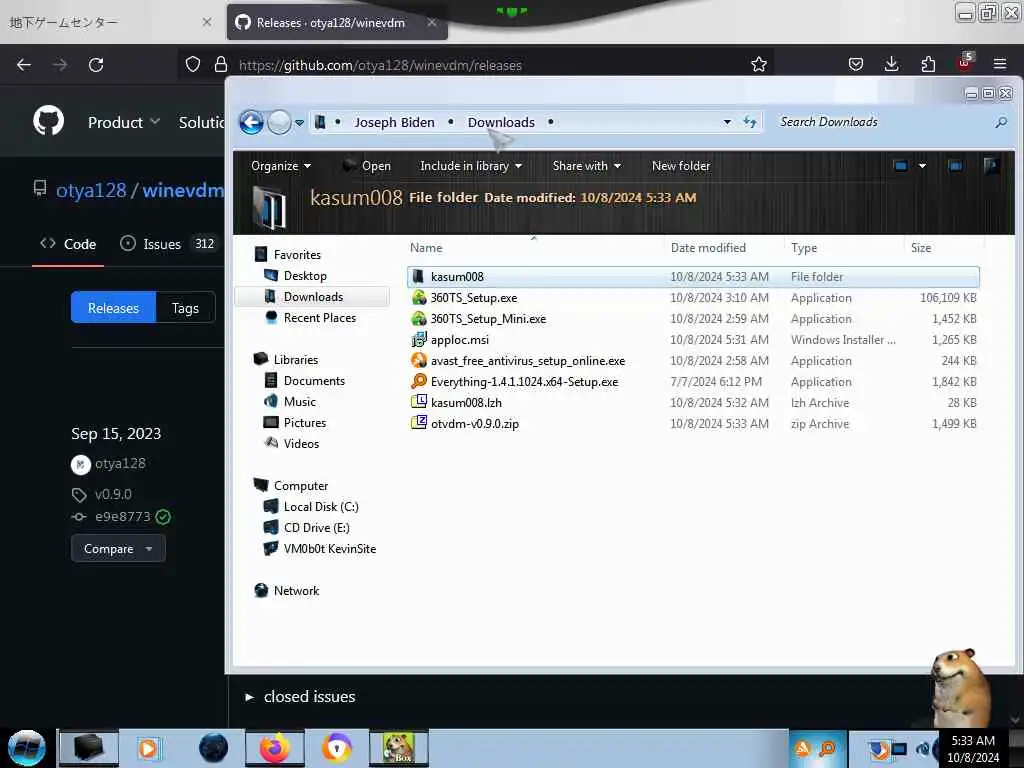
Task: Click the Pocket save icon in Firefox
Action: point(856,64)
